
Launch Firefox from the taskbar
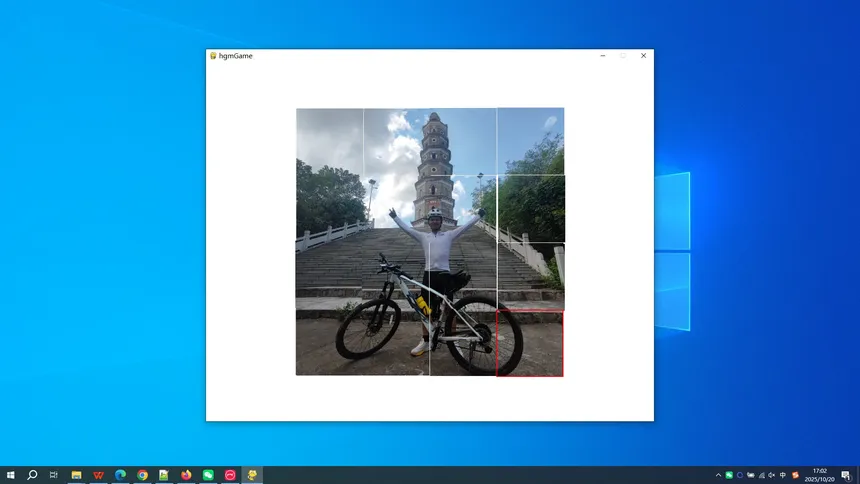pos(186,475)
